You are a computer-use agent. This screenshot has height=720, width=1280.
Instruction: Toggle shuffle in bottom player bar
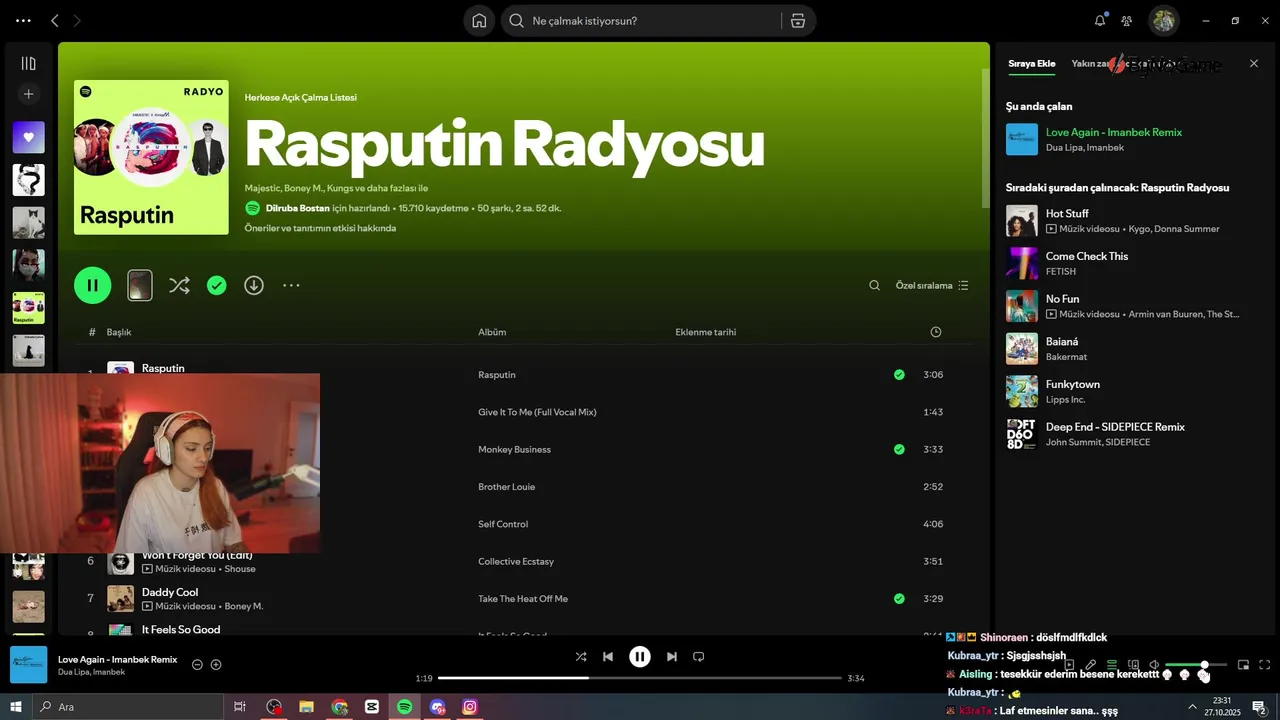click(x=581, y=657)
